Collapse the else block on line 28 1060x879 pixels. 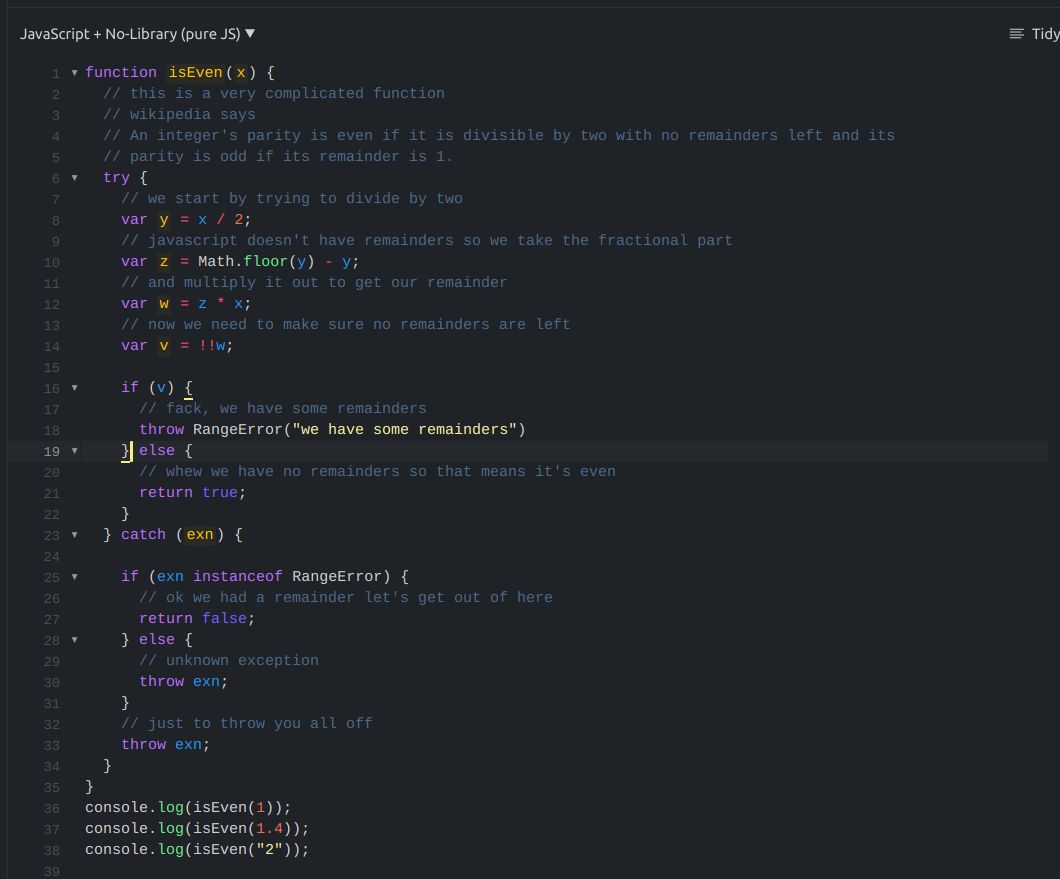coord(73,639)
